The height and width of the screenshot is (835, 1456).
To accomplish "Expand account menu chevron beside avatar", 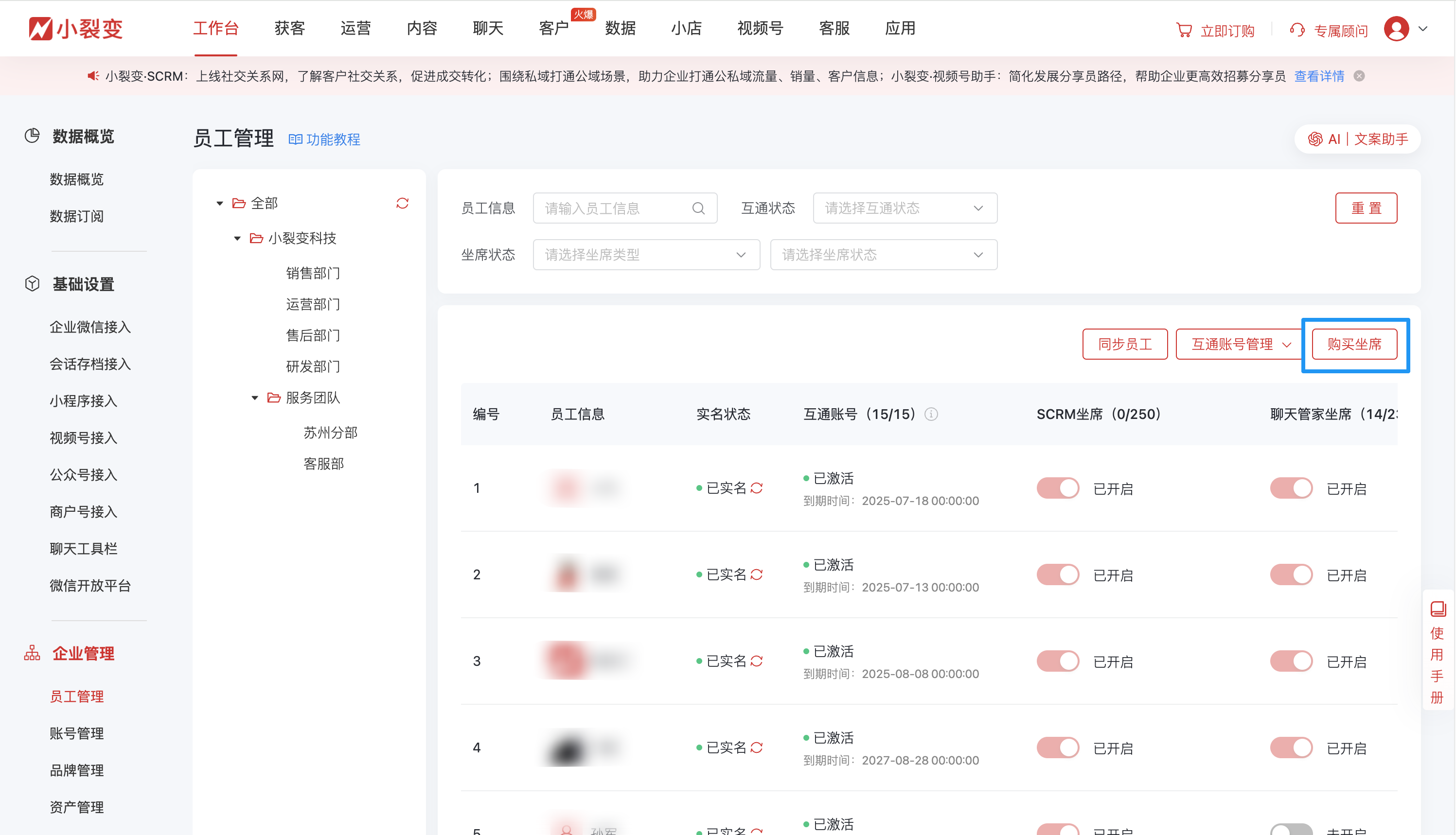I will coord(1423,29).
